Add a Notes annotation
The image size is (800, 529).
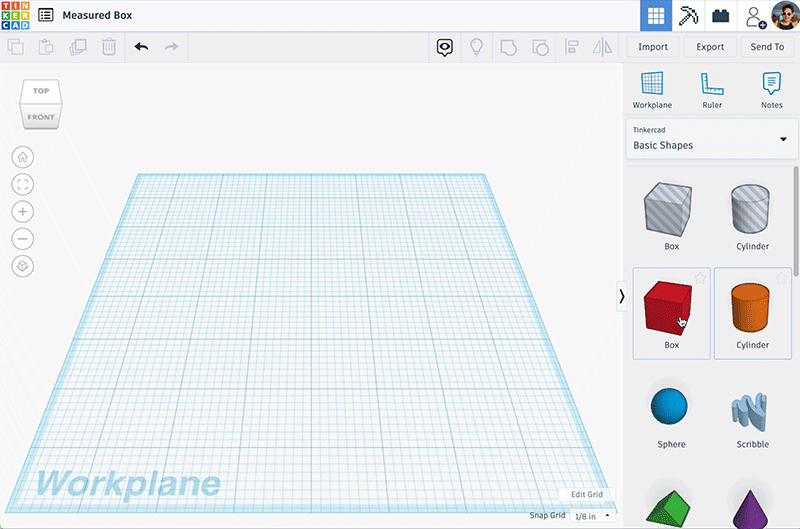pyautogui.click(x=771, y=90)
